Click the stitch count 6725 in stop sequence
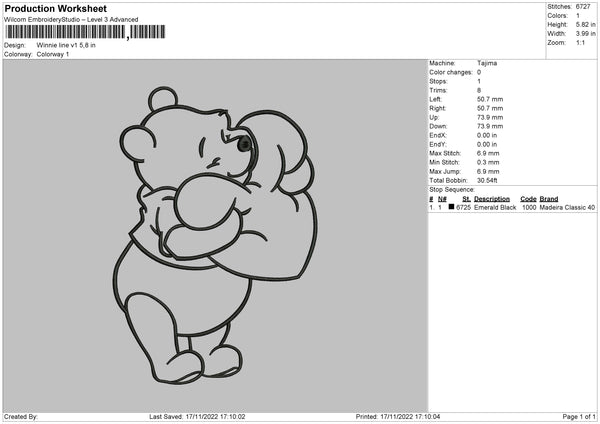 click(x=463, y=207)
